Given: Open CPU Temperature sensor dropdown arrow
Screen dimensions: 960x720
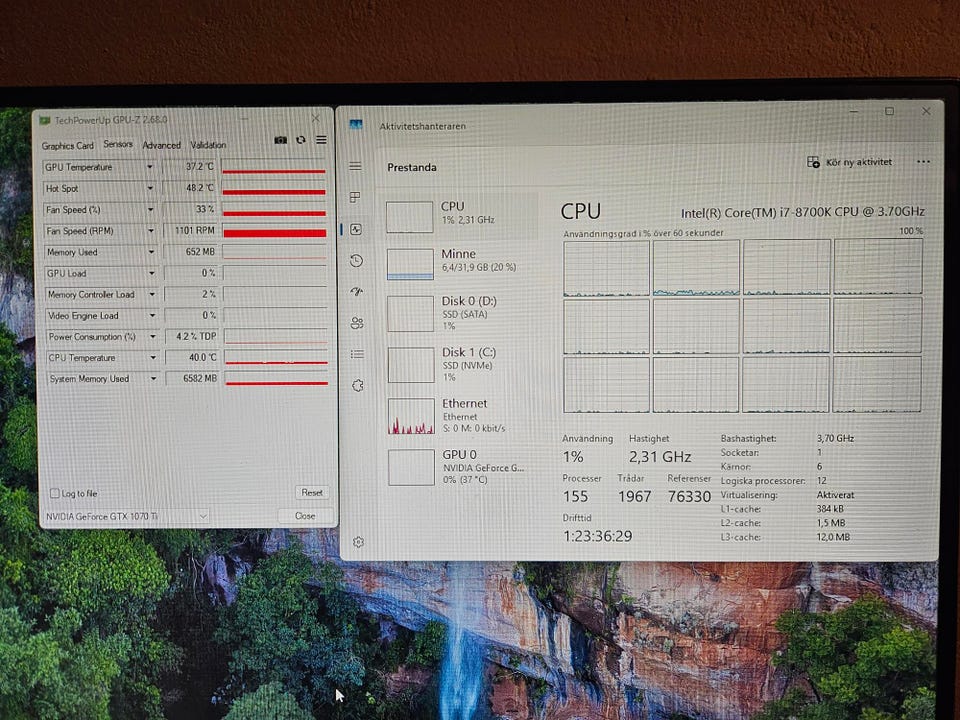Looking at the screenshot, I should click(x=152, y=358).
